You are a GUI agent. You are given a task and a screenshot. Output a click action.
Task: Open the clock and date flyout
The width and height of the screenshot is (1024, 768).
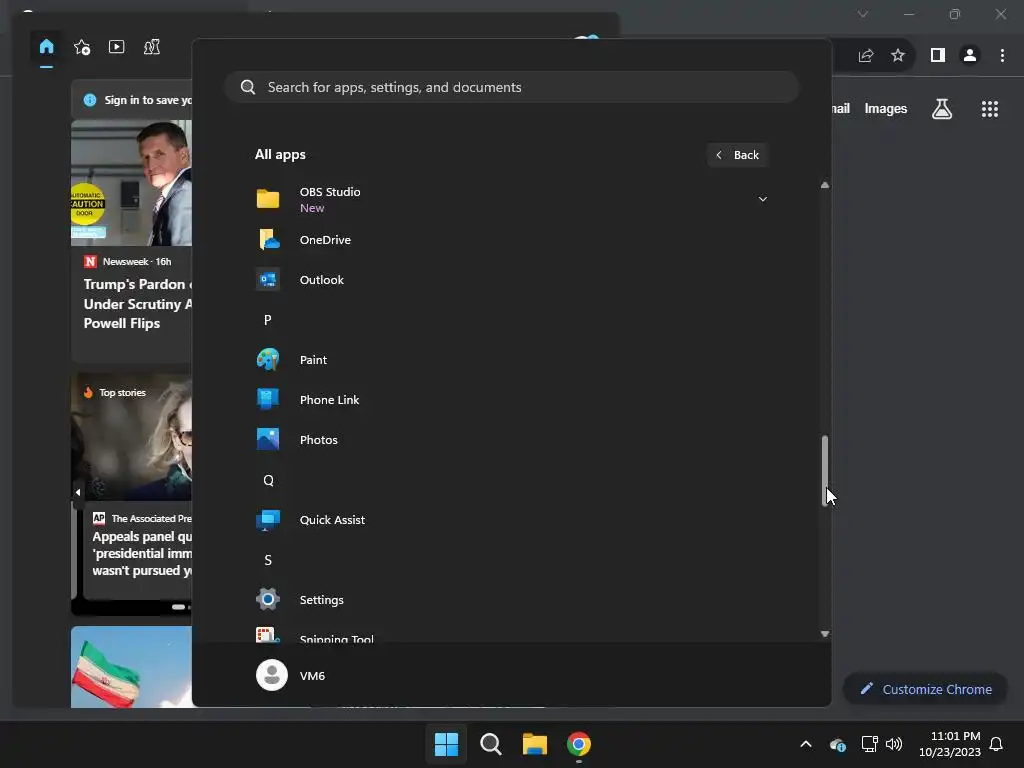click(949, 744)
